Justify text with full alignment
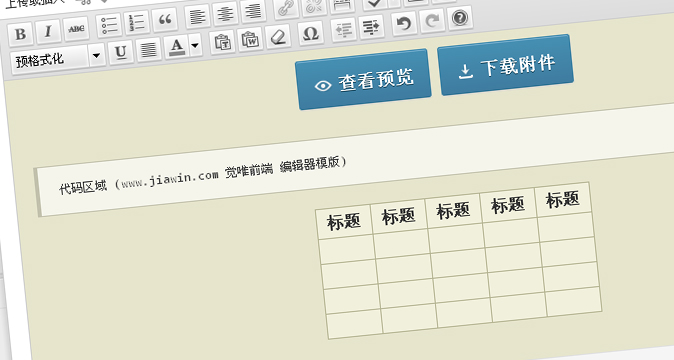 point(148,49)
